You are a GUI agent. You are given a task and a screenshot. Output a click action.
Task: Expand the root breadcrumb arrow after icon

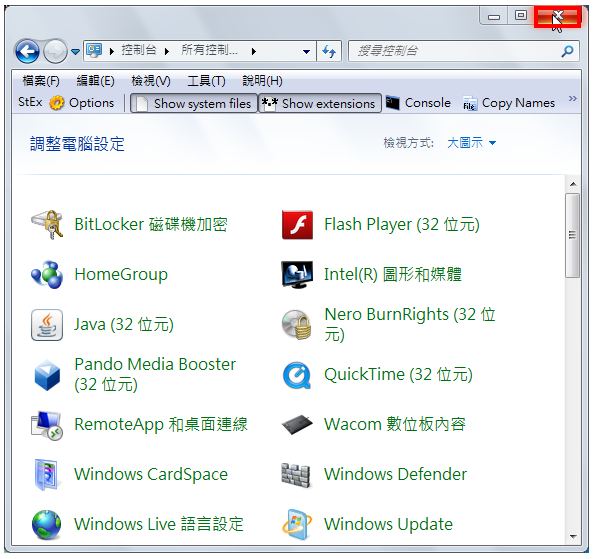112,51
